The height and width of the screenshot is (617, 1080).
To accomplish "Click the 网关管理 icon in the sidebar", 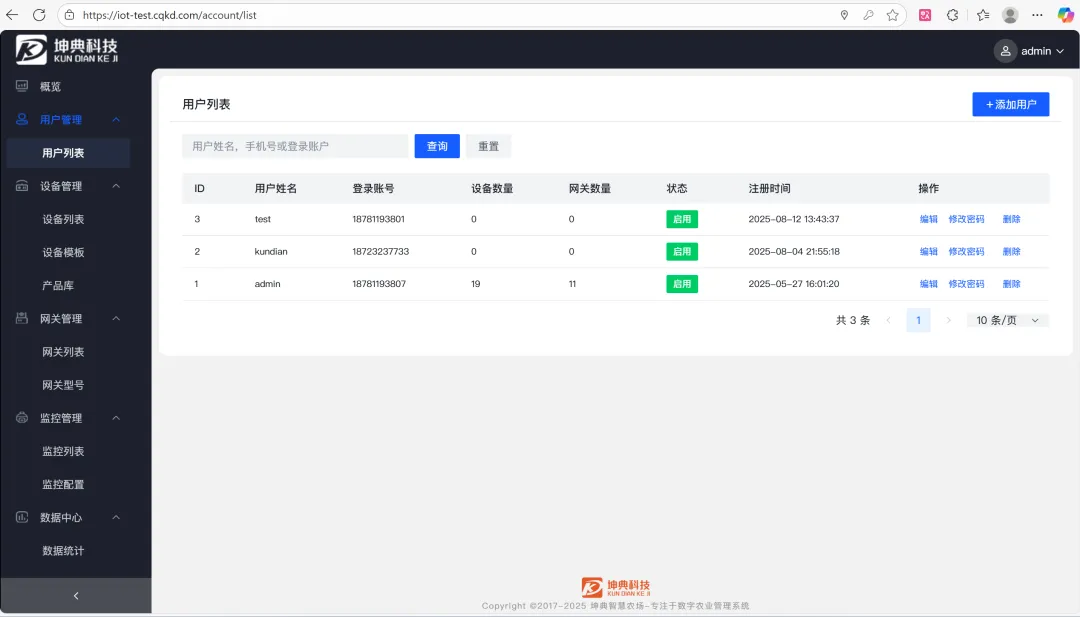I will click(22, 318).
